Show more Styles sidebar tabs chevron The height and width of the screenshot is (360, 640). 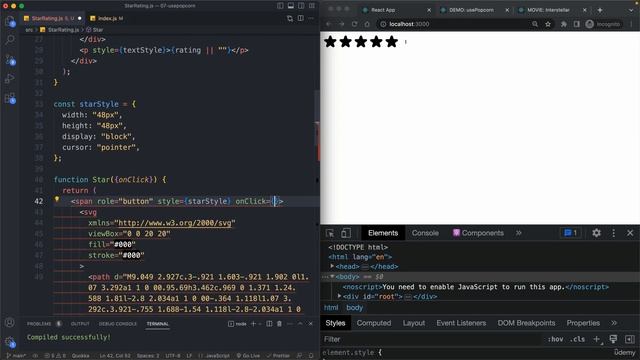[x=614, y=323]
